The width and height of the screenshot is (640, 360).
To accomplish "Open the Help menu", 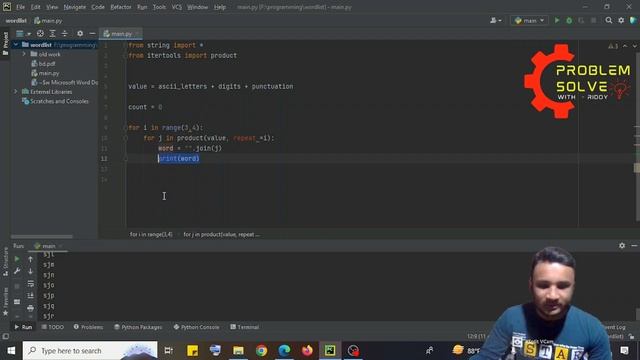I will [x=220, y=7].
